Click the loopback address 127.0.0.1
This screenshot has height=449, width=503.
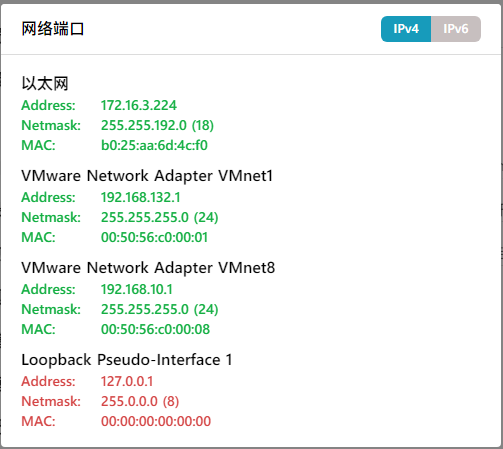coord(127,381)
